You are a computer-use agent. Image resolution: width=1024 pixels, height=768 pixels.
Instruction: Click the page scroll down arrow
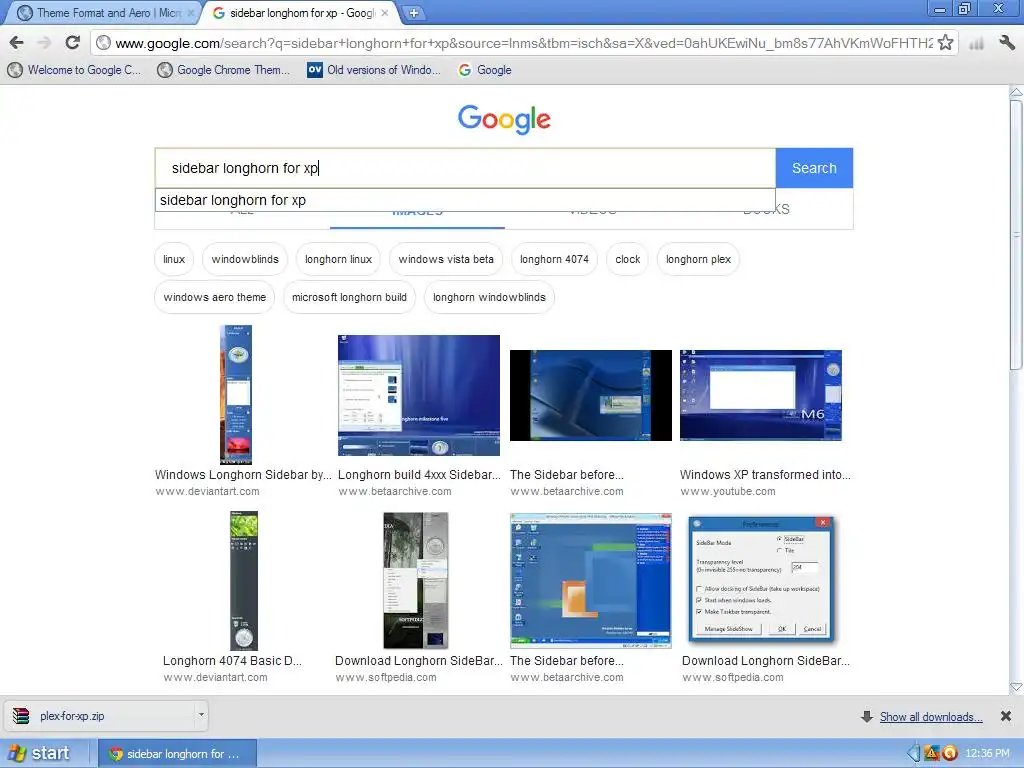[1016, 687]
